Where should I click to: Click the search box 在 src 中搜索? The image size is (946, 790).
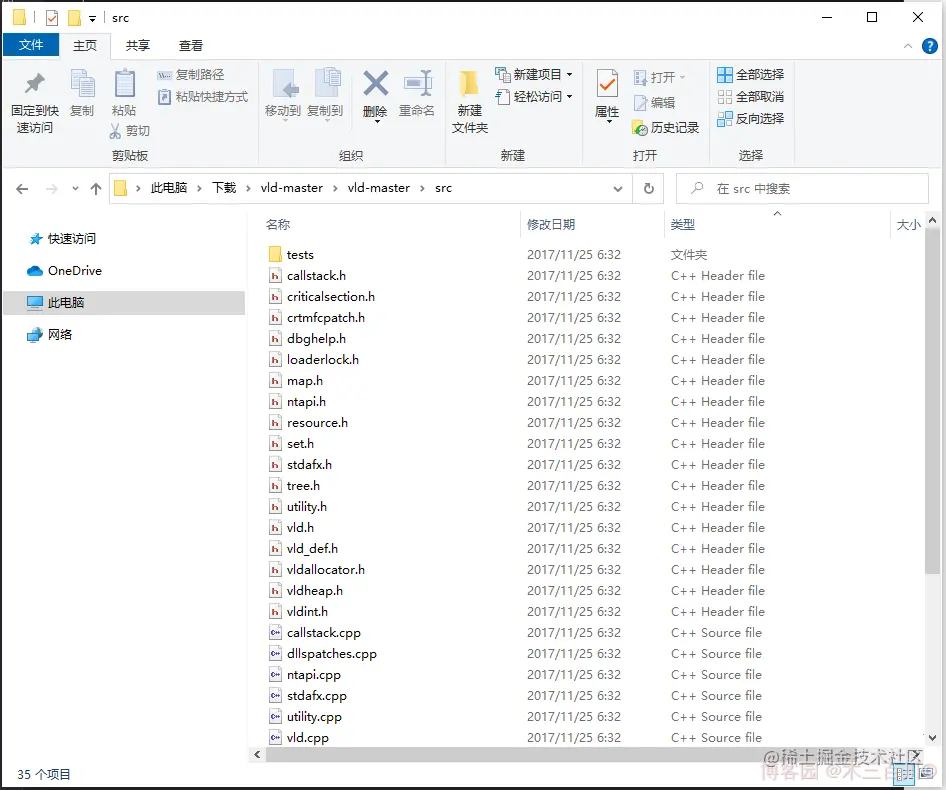click(x=802, y=189)
